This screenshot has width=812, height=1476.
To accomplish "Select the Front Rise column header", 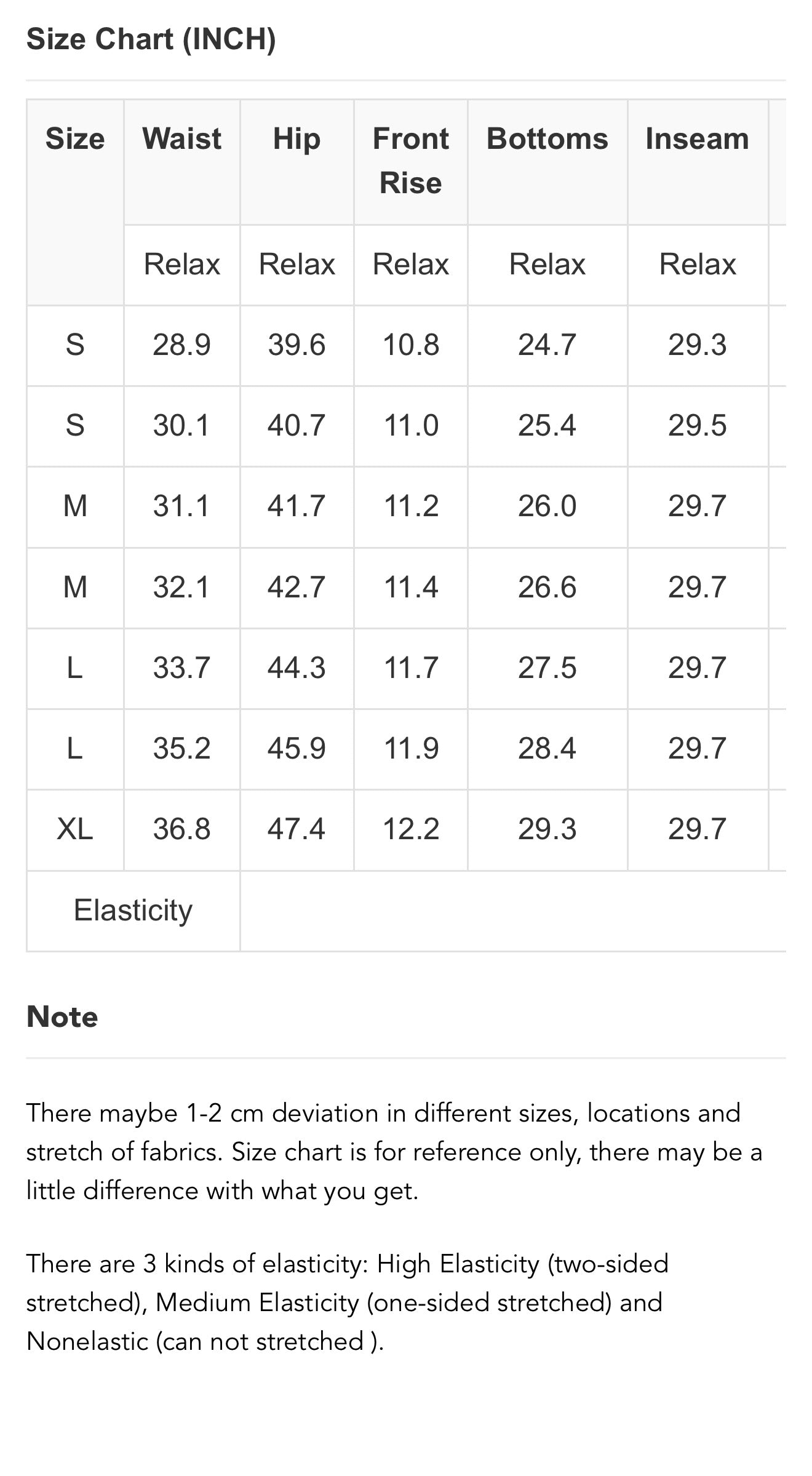I will pos(410,161).
